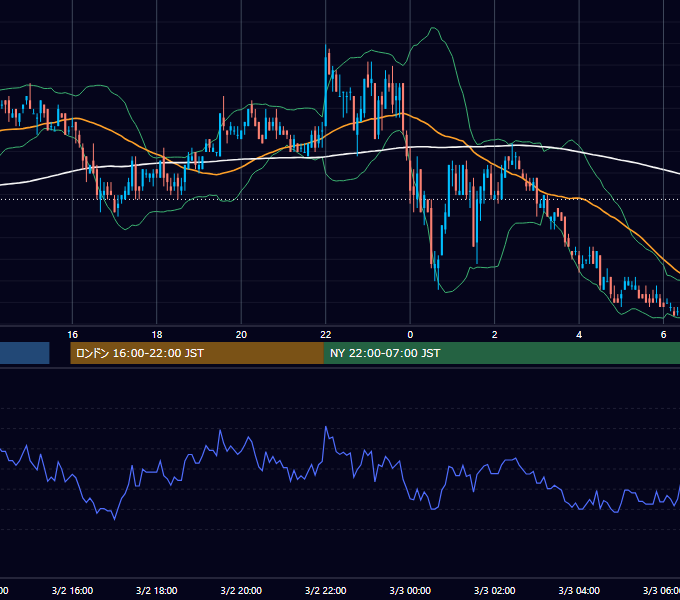The image size is (680, 600).
Task: Click the 0 hour label on price chart axis
Action: click(x=410, y=335)
